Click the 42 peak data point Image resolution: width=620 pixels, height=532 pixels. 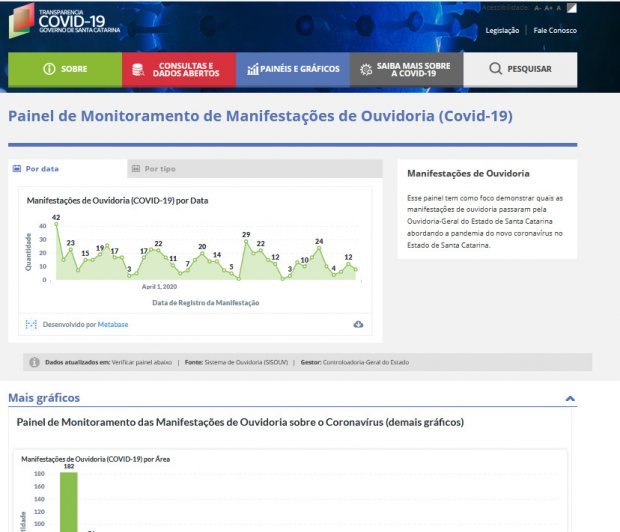point(56,224)
